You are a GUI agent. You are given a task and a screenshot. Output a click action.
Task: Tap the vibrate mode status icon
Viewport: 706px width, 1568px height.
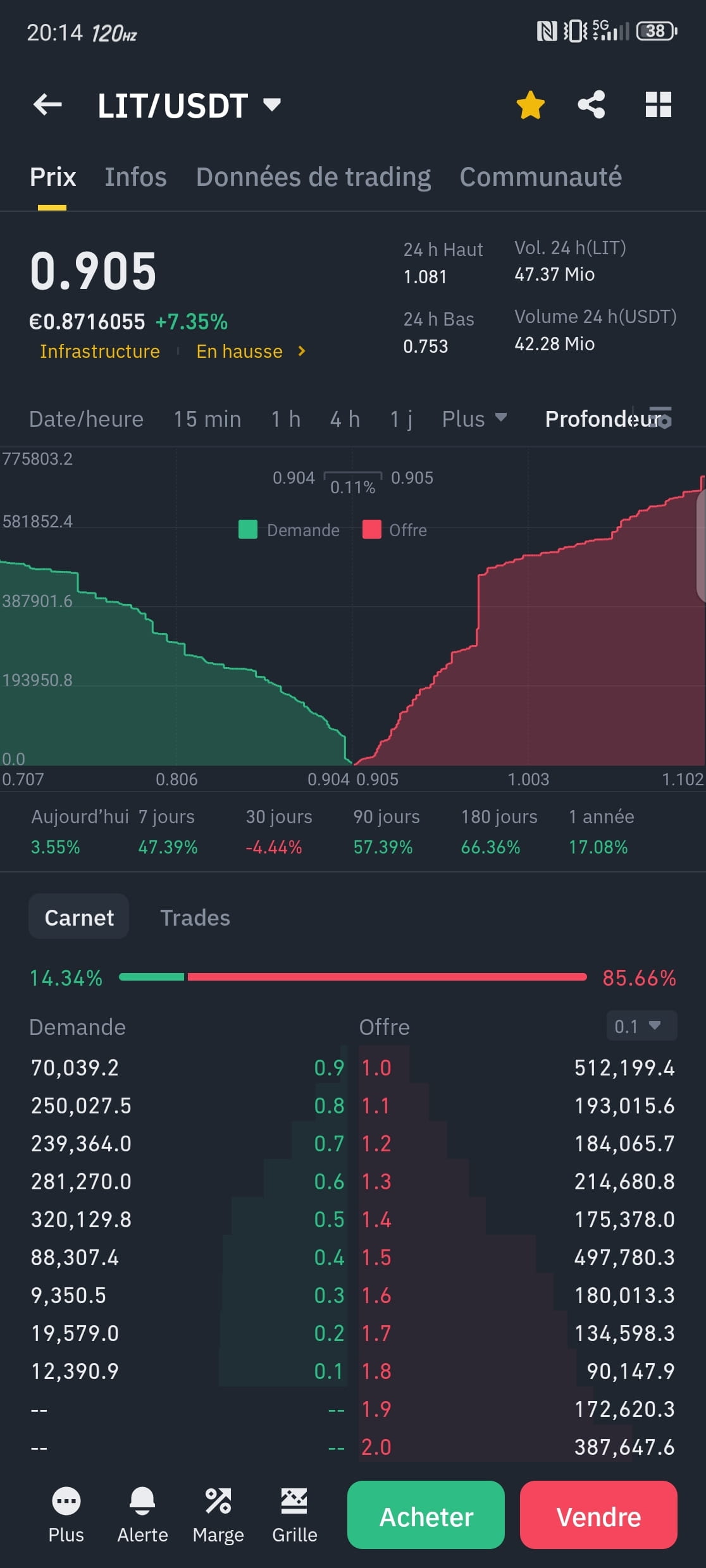pos(575,31)
